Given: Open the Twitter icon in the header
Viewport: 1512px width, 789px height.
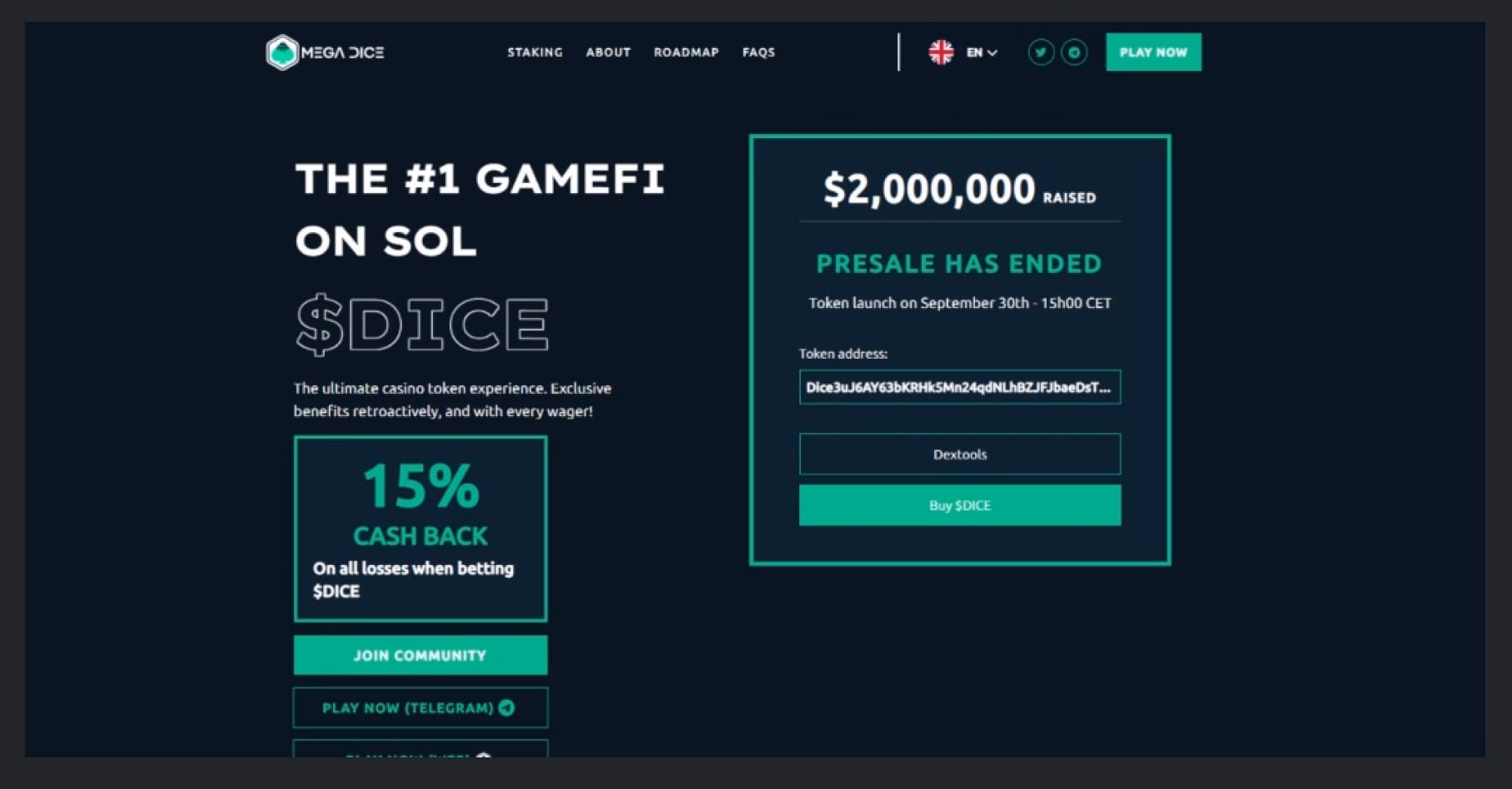Looking at the screenshot, I should click(1041, 52).
